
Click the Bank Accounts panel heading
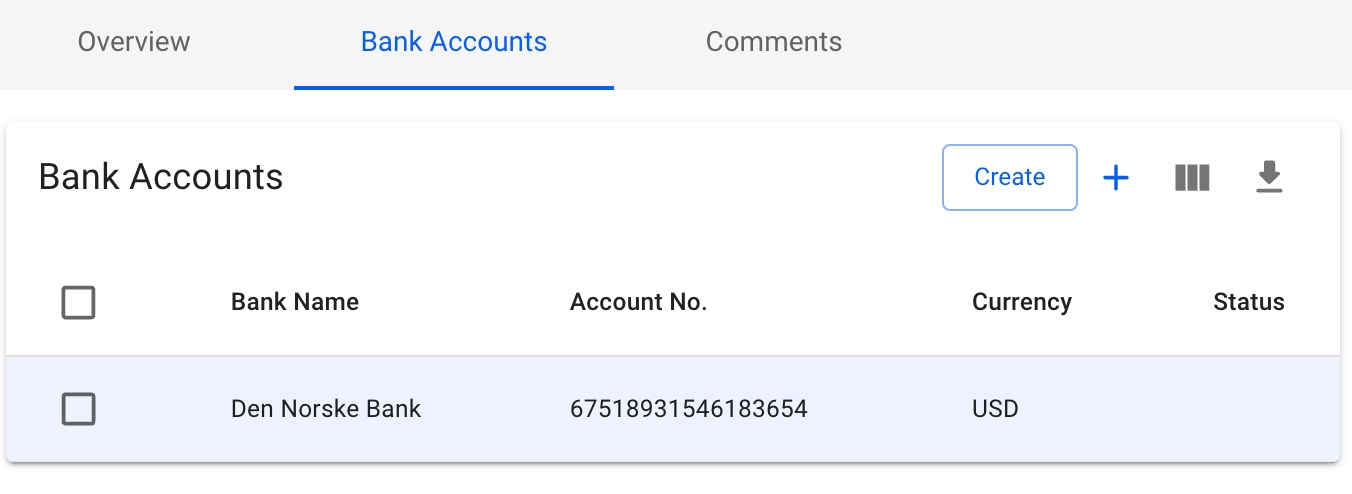161,177
